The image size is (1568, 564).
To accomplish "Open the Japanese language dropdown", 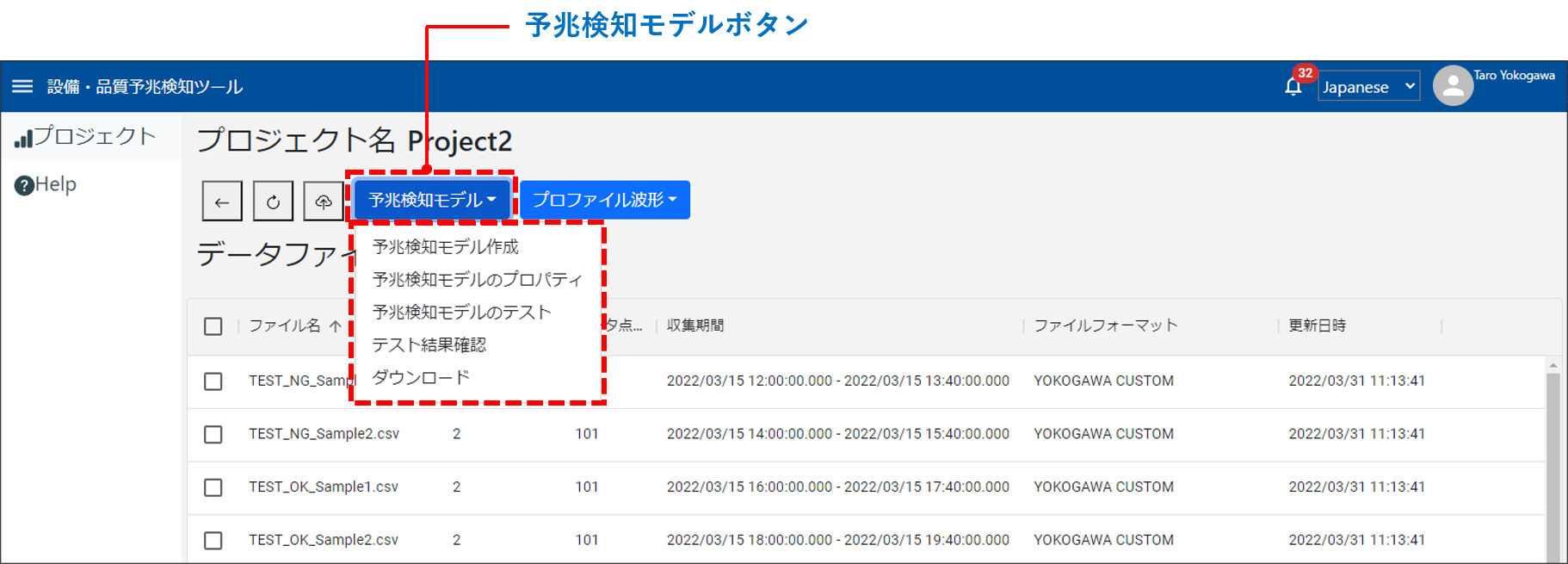I will [x=1368, y=86].
